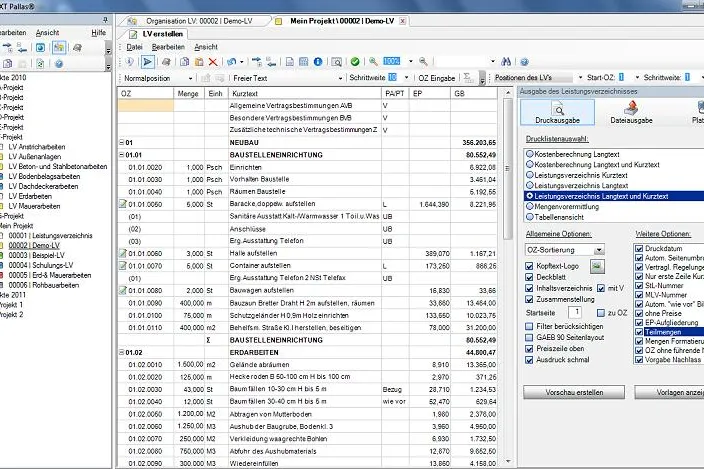Click OZ Eingabe toolbar button
The height and width of the screenshot is (469, 704).
pyautogui.click(x=436, y=78)
